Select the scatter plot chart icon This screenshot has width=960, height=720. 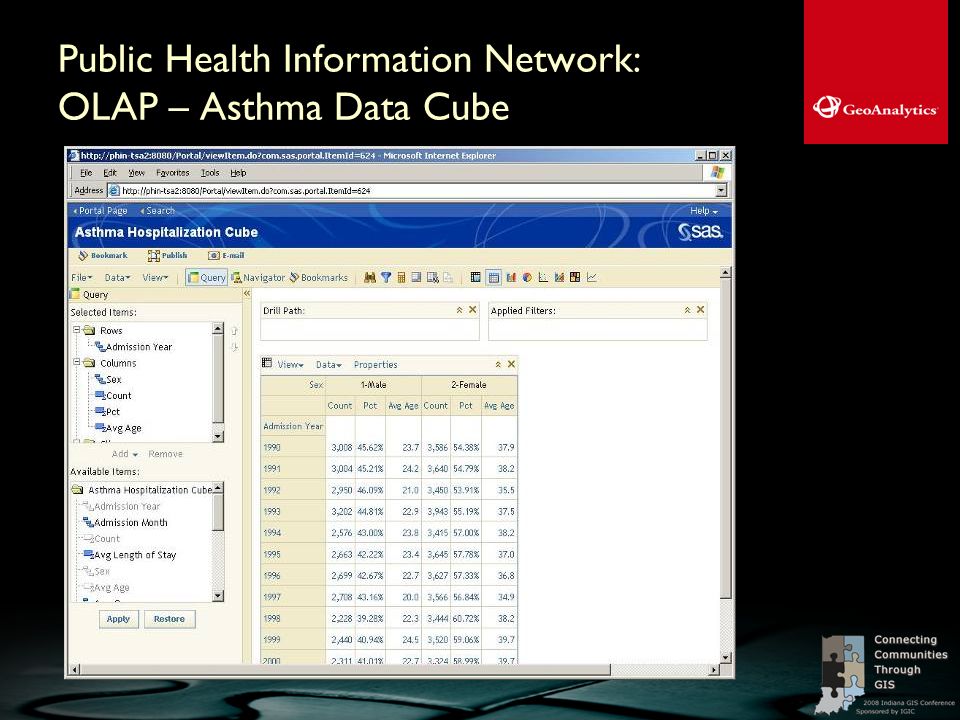[x=543, y=277]
